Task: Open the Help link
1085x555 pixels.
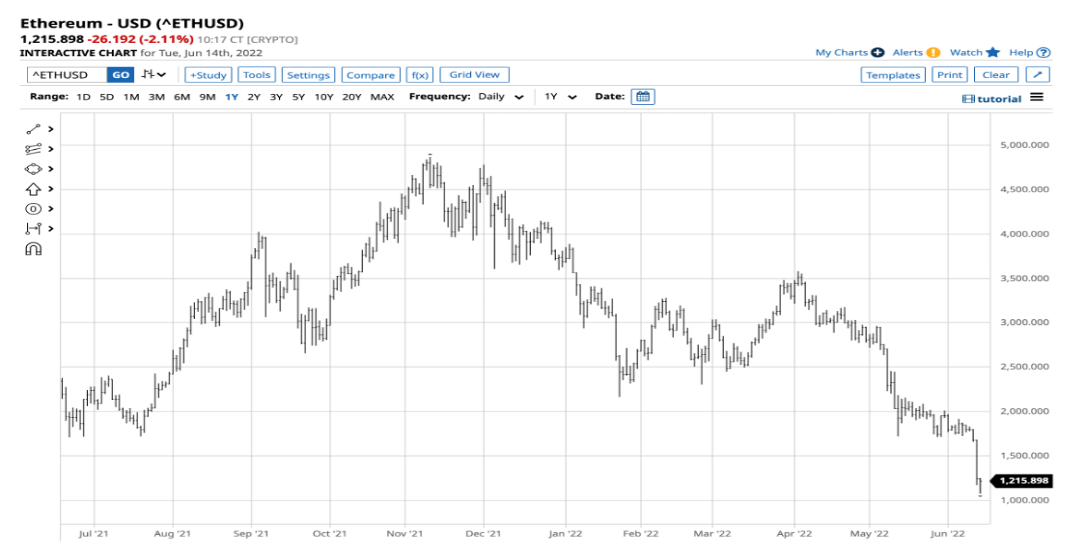Action: click(x=1021, y=53)
